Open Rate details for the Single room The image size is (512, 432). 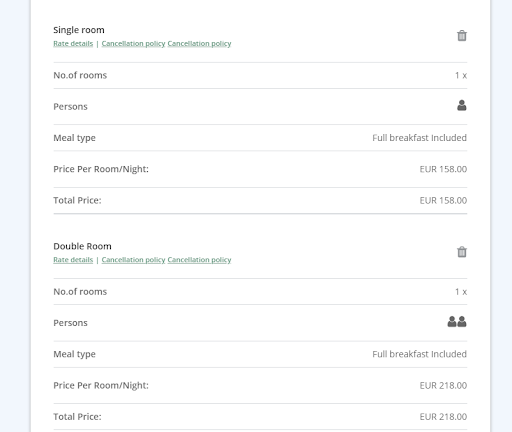tap(73, 44)
